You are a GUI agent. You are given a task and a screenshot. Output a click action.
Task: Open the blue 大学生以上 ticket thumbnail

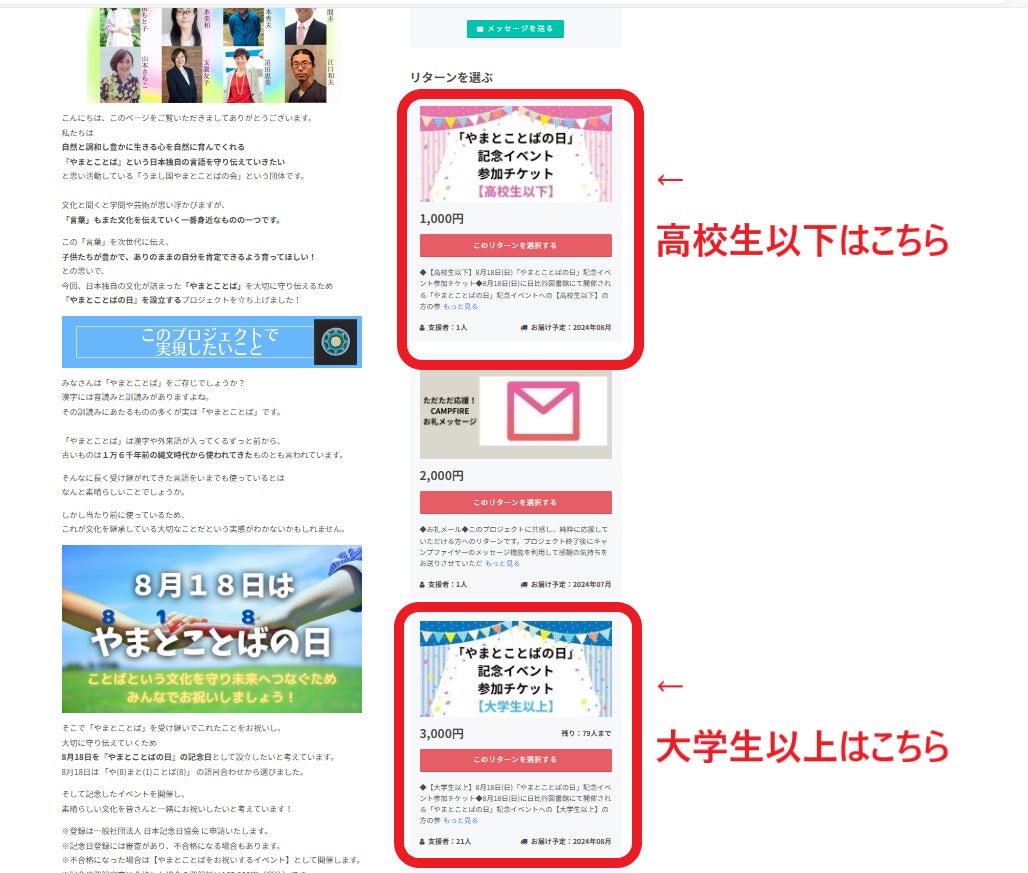(x=515, y=668)
